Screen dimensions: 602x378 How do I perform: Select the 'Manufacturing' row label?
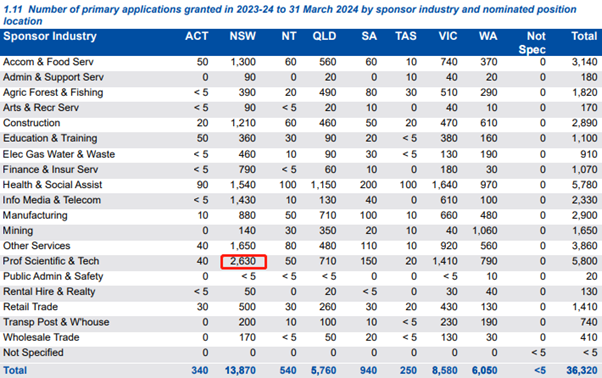pyautogui.click(x=35, y=216)
